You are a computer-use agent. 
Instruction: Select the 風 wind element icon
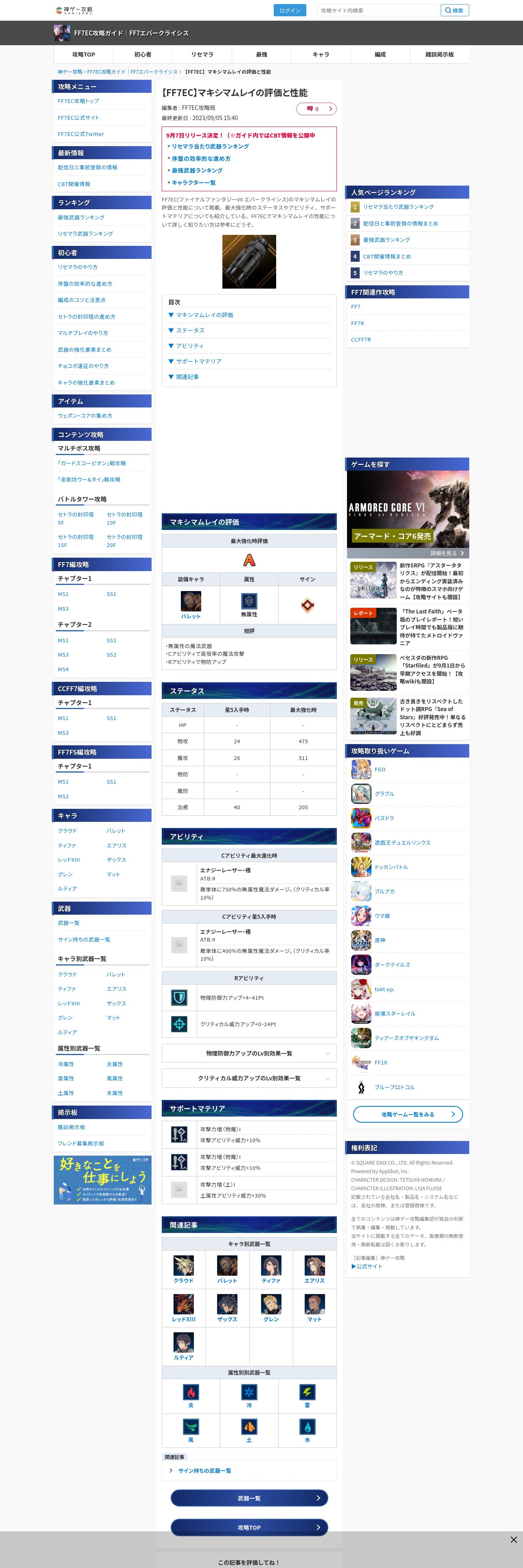[x=191, y=1427]
